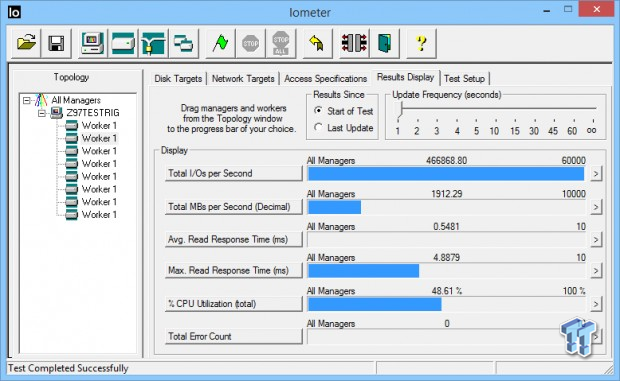Minimize the Iometer window
This screenshot has width=620, height=381.
point(547,10)
